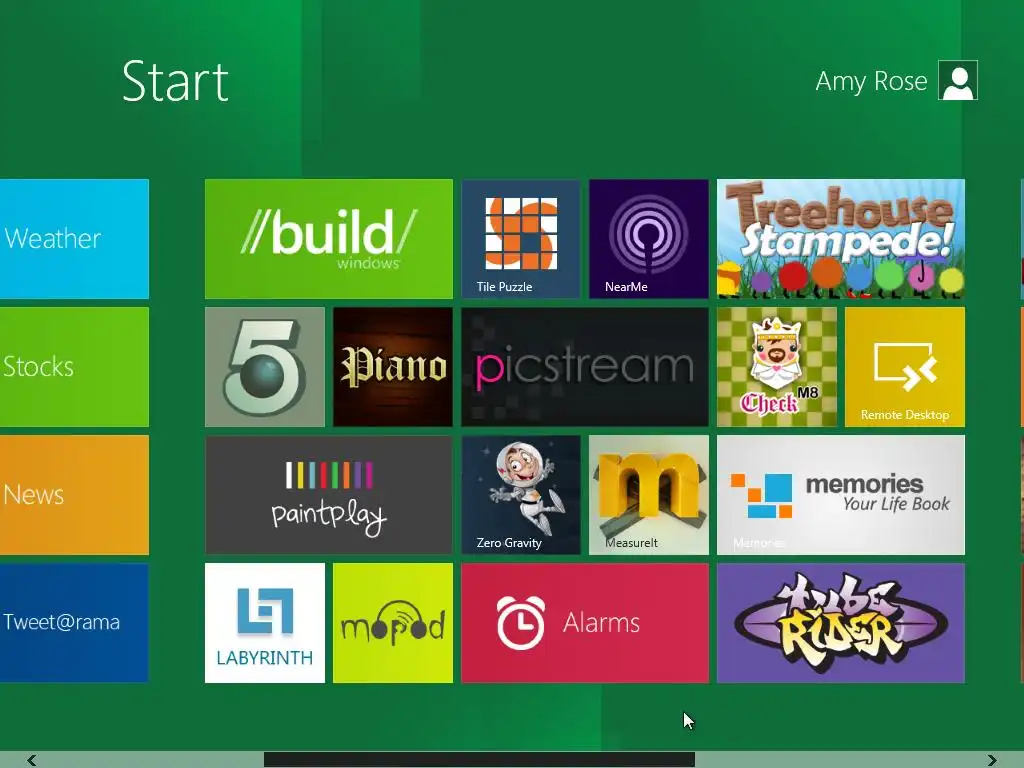Launch the Piano app tile
This screenshot has width=1024, height=768.
click(x=392, y=367)
